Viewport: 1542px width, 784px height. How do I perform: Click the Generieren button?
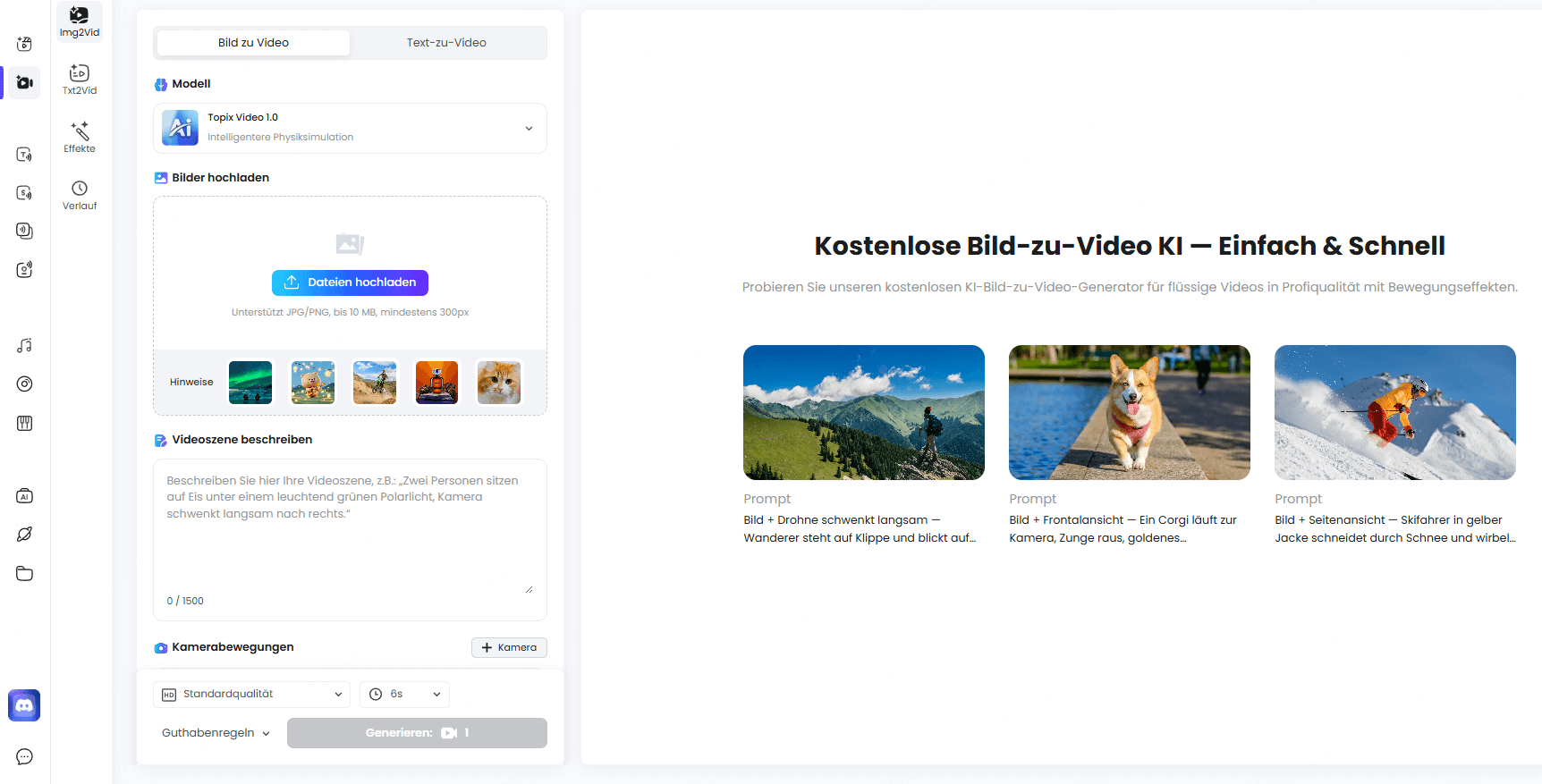[x=417, y=733]
